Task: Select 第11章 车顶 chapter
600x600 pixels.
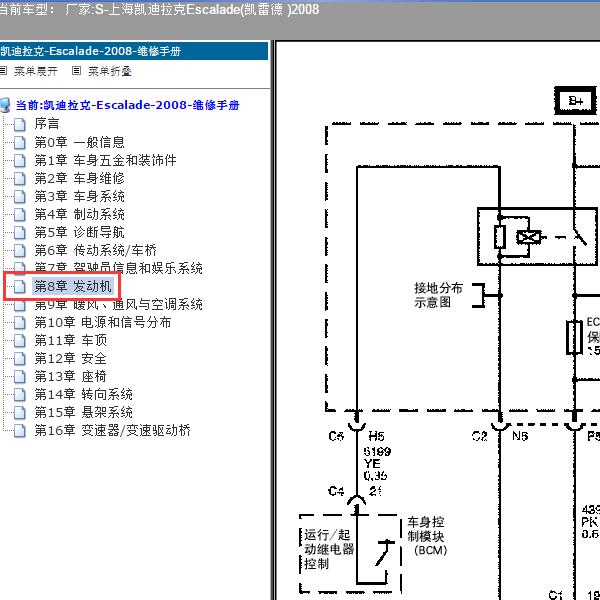Action: (70, 340)
